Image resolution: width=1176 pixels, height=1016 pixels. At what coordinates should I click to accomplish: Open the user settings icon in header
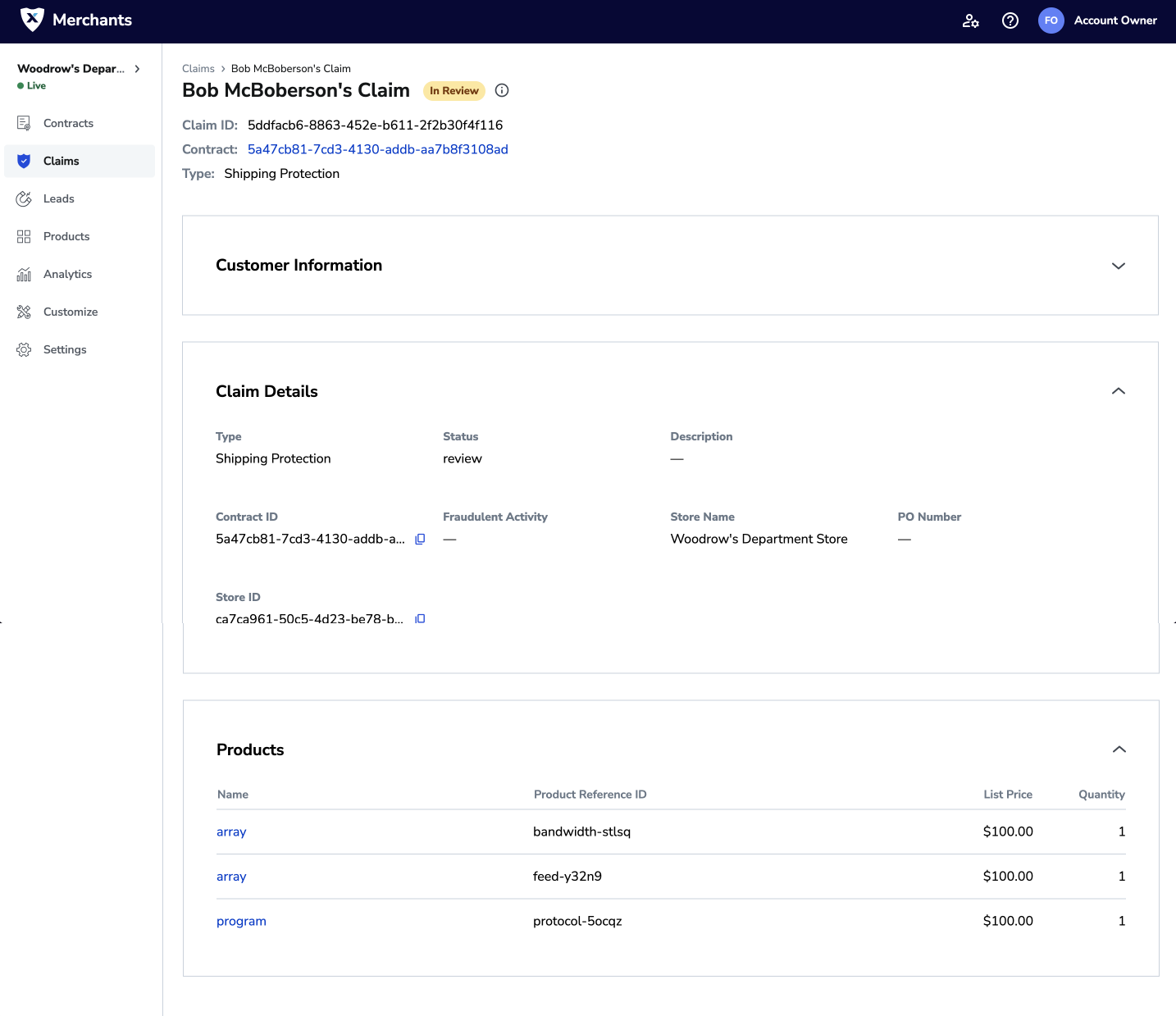[x=970, y=21]
